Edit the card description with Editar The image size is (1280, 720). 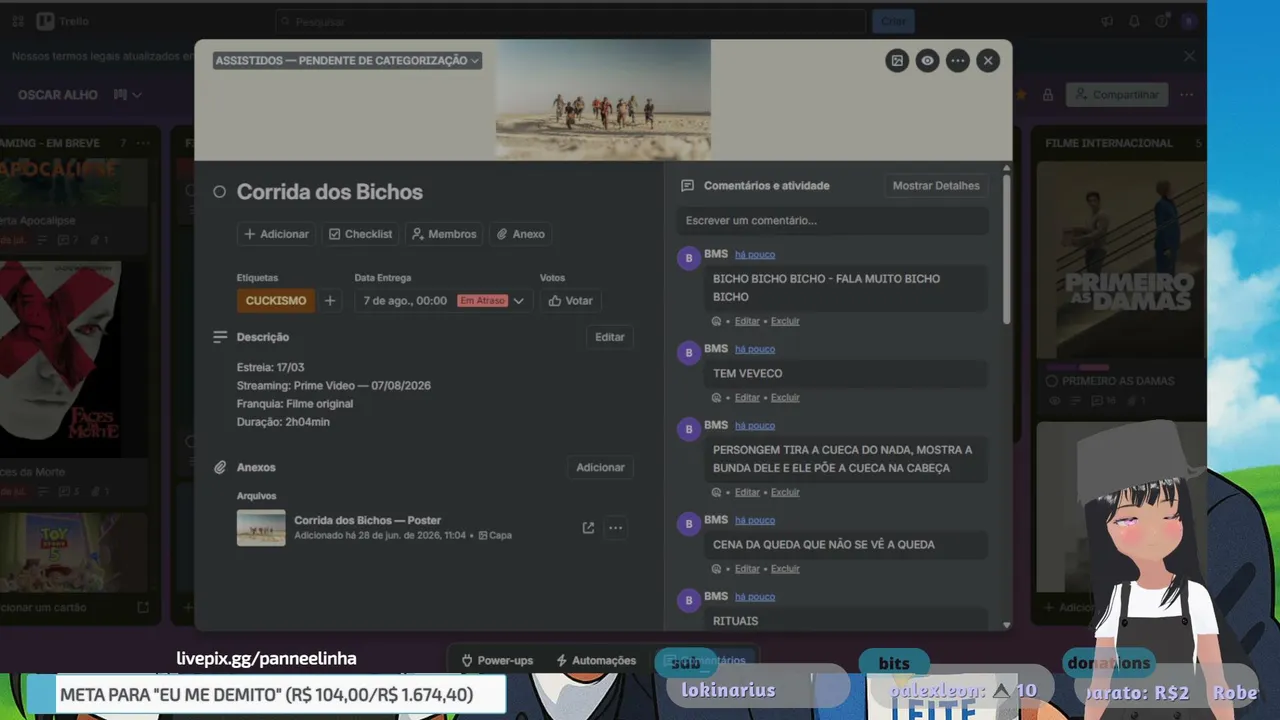(610, 337)
